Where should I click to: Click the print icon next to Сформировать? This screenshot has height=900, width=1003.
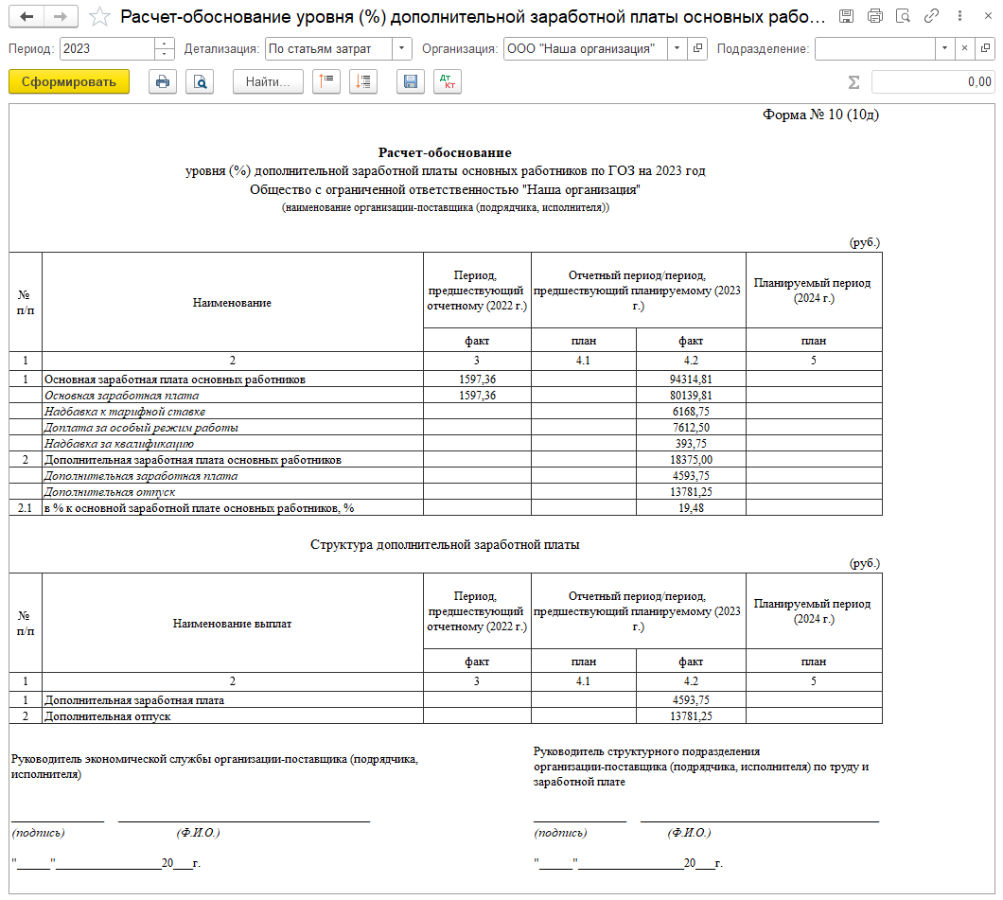click(x=162, y=83)
